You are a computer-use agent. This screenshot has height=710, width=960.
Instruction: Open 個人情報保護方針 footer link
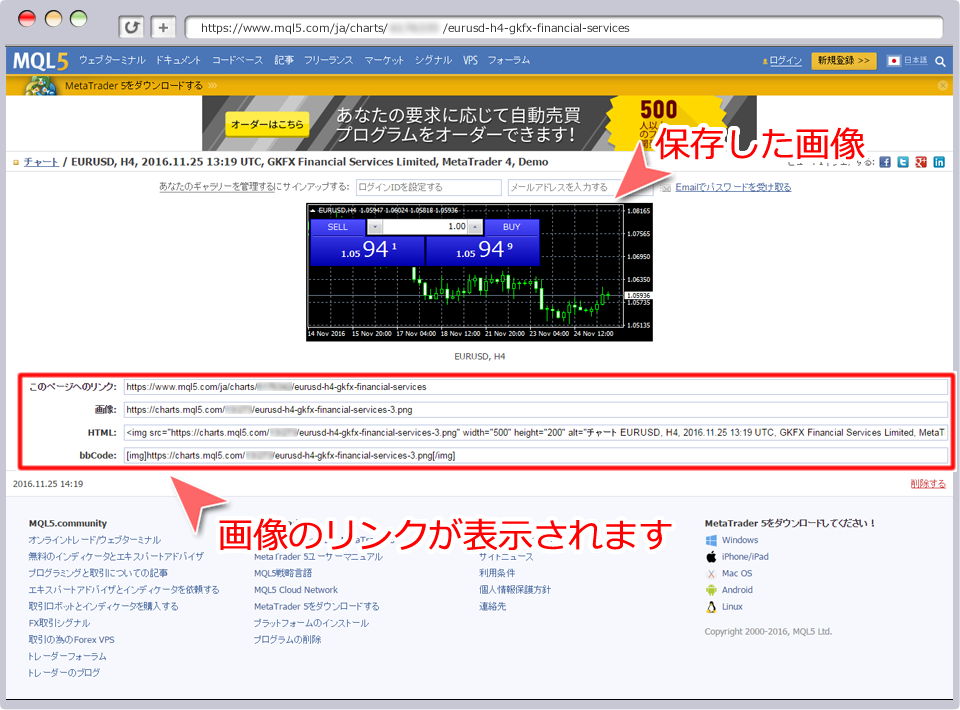point(515,590)
